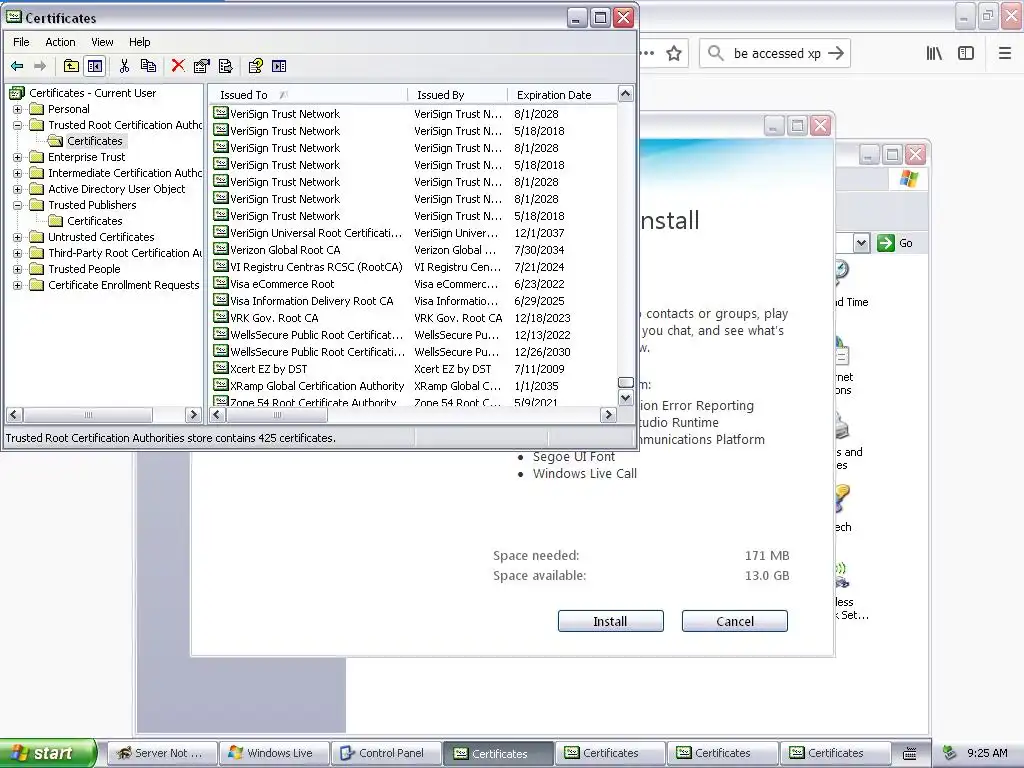The width and height of the screenshot is (1024, 768).
Task: Open the Action menu
Action: [x=60, y=42]
